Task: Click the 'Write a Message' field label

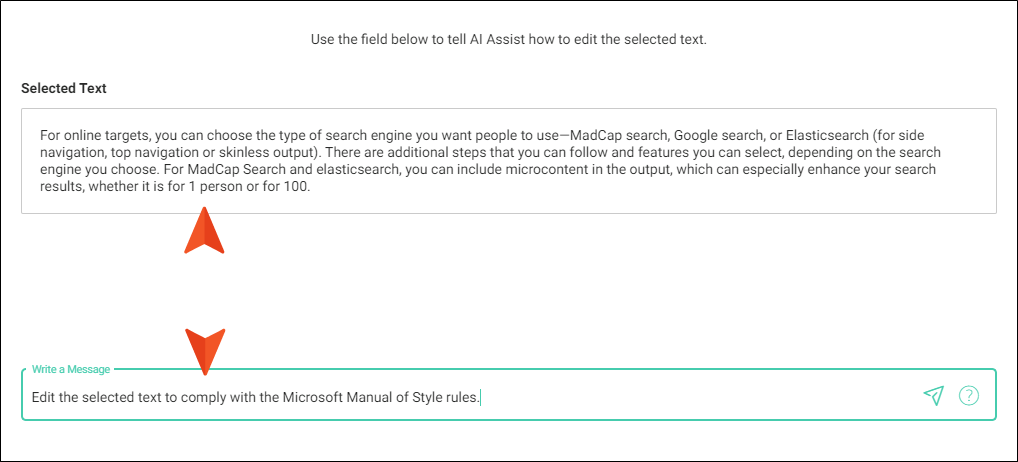Action: point(71,369)
